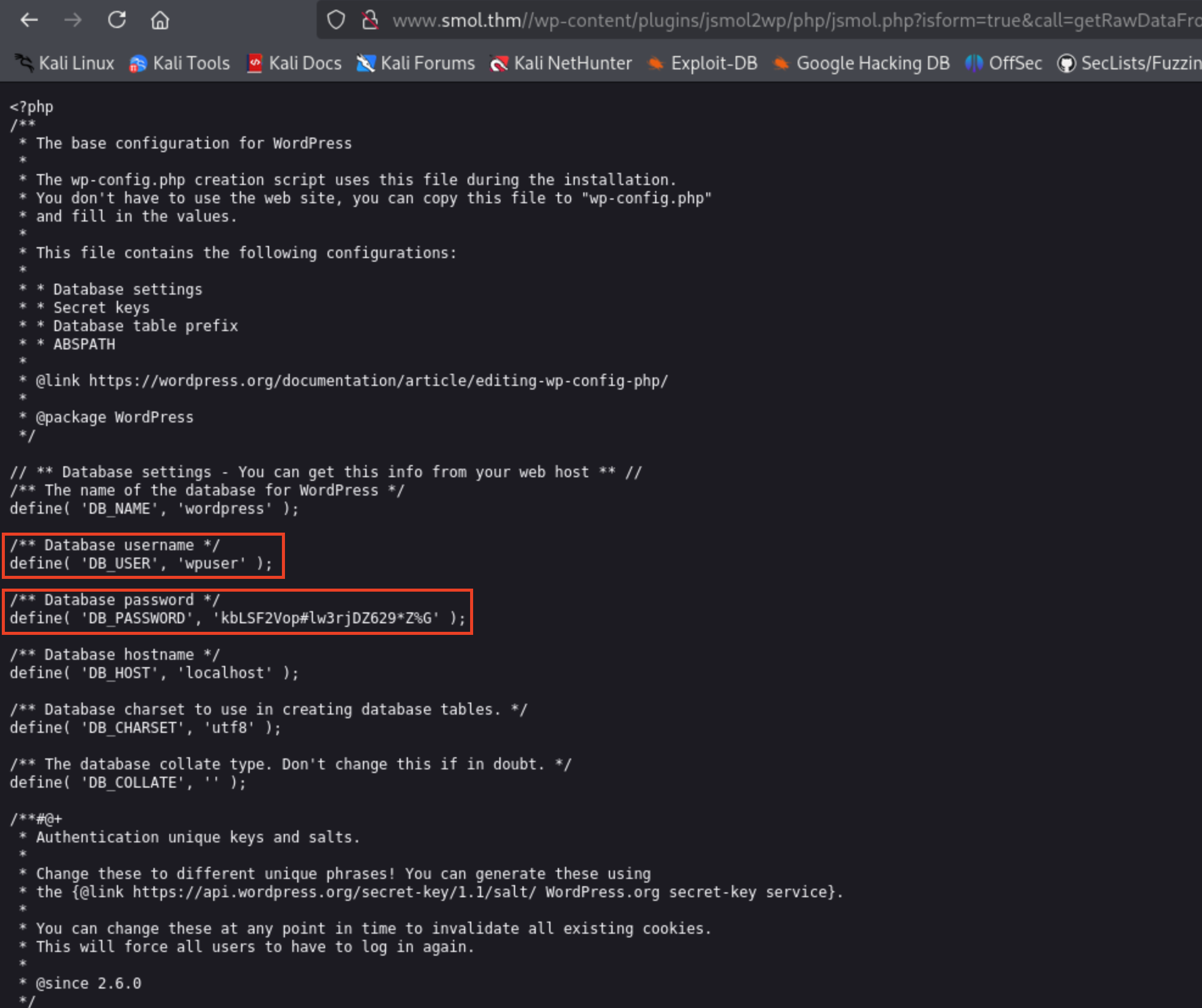1202x1008 pixels.
Task: Click the Kali NetHunter bookmark icon
Action: click(499, 63)
